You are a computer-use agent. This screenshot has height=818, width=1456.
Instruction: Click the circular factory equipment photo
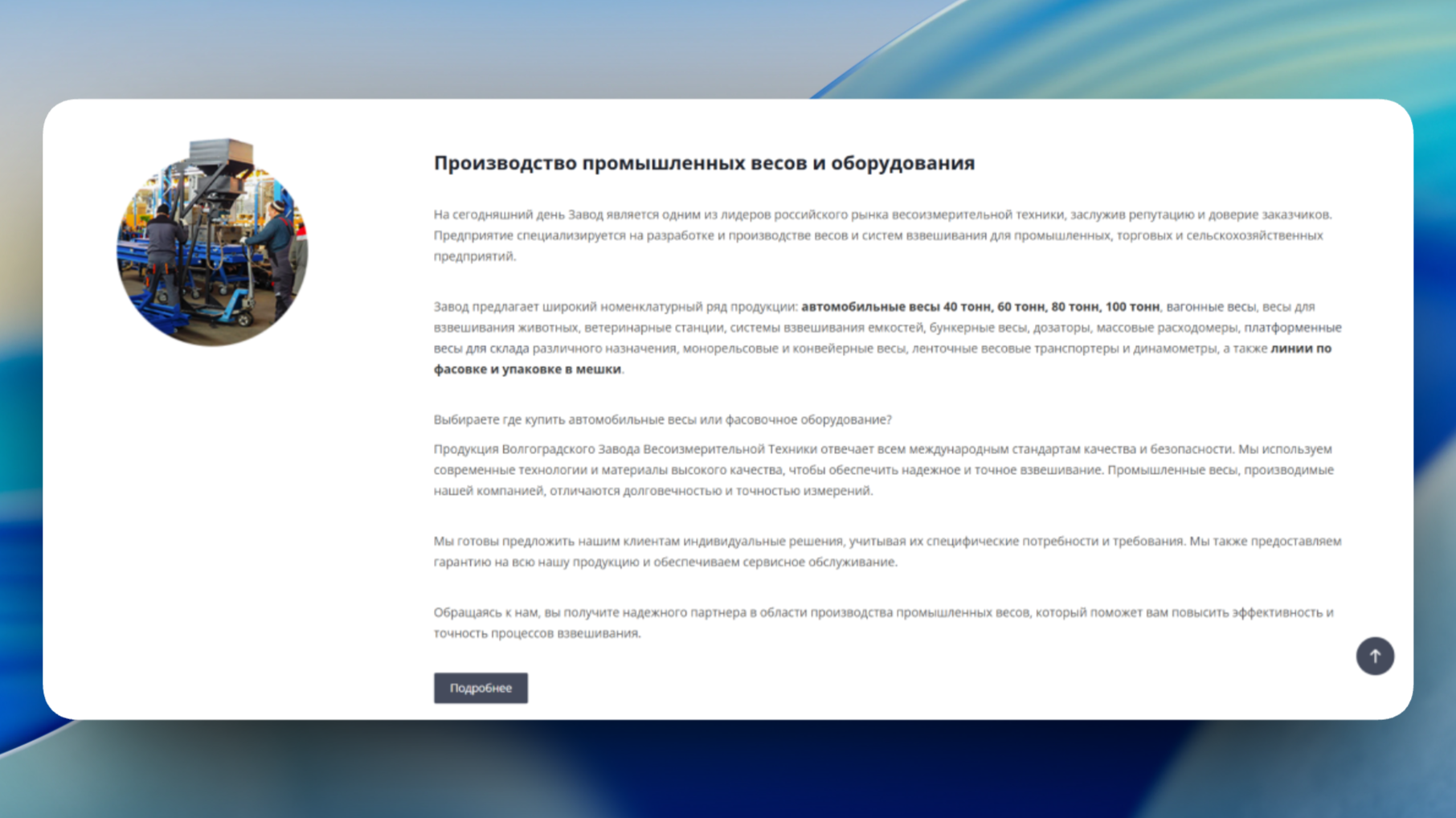coord(212,242)
